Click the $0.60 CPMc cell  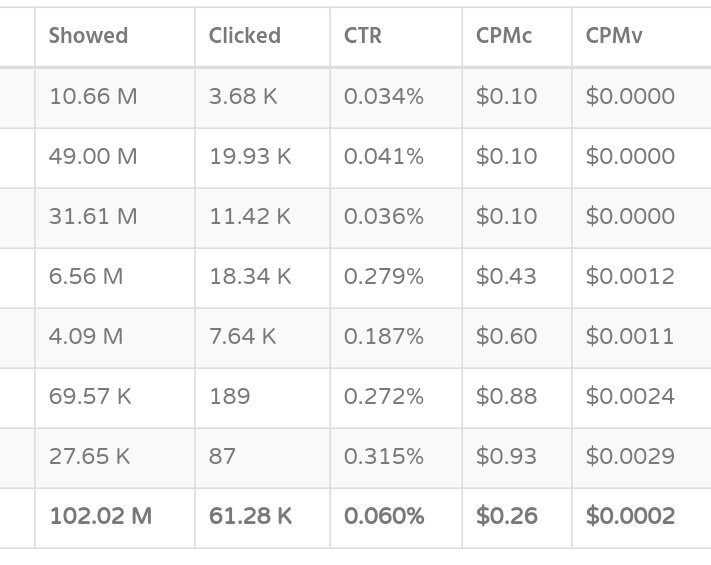coord(507,337)
